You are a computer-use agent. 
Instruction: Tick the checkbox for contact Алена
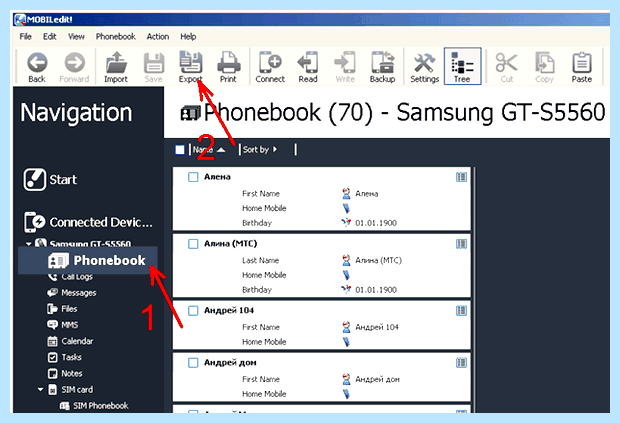pos(193,177)
